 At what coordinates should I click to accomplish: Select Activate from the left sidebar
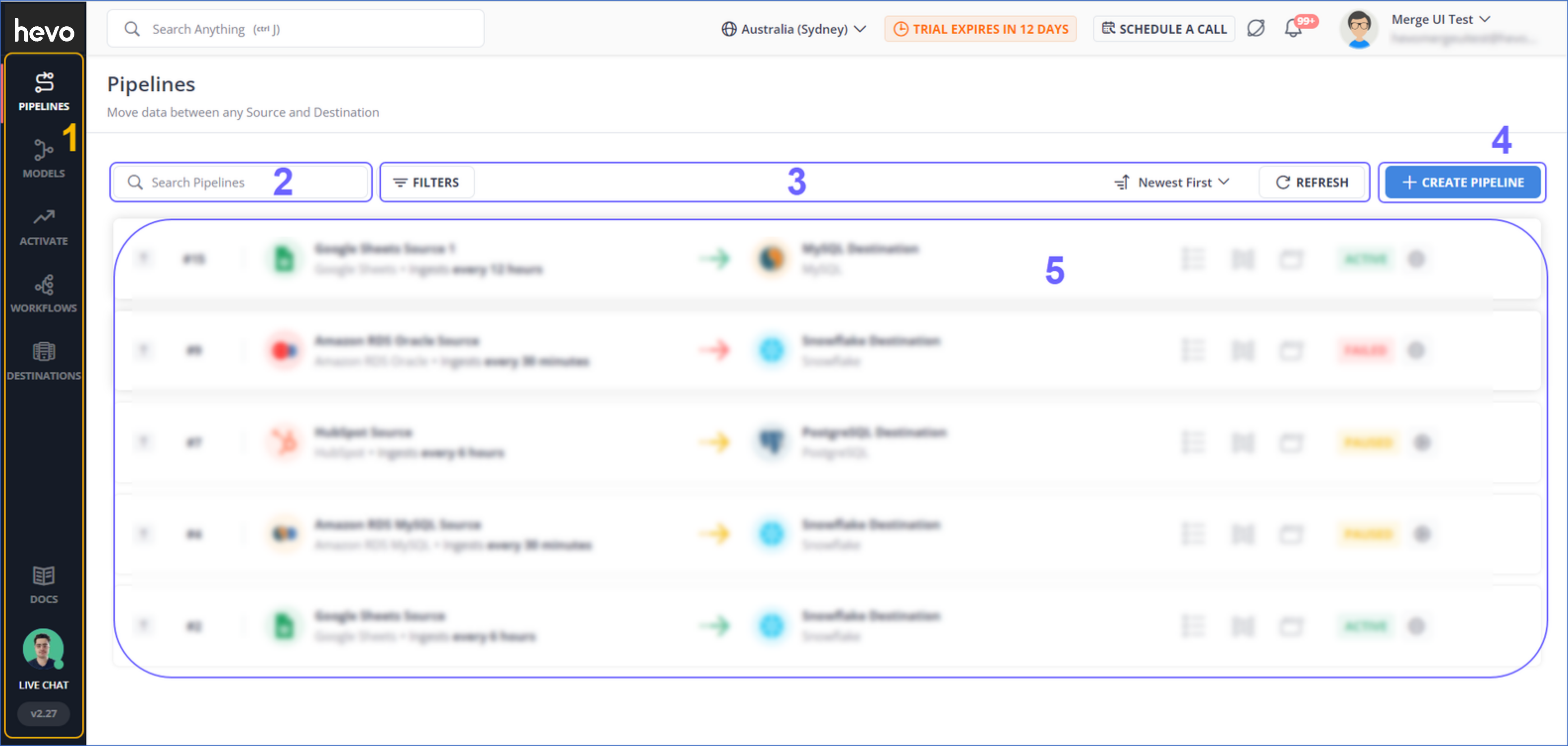point(43,226)
